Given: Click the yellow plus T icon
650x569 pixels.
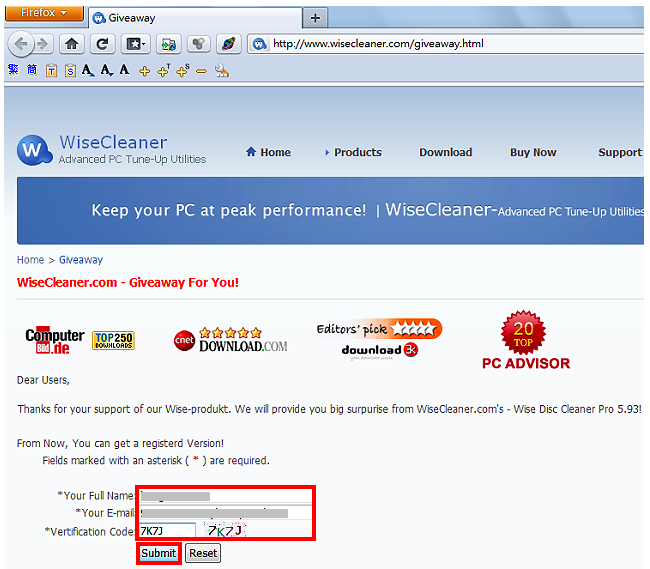Looking at the screenshot, I should point(164,70).
